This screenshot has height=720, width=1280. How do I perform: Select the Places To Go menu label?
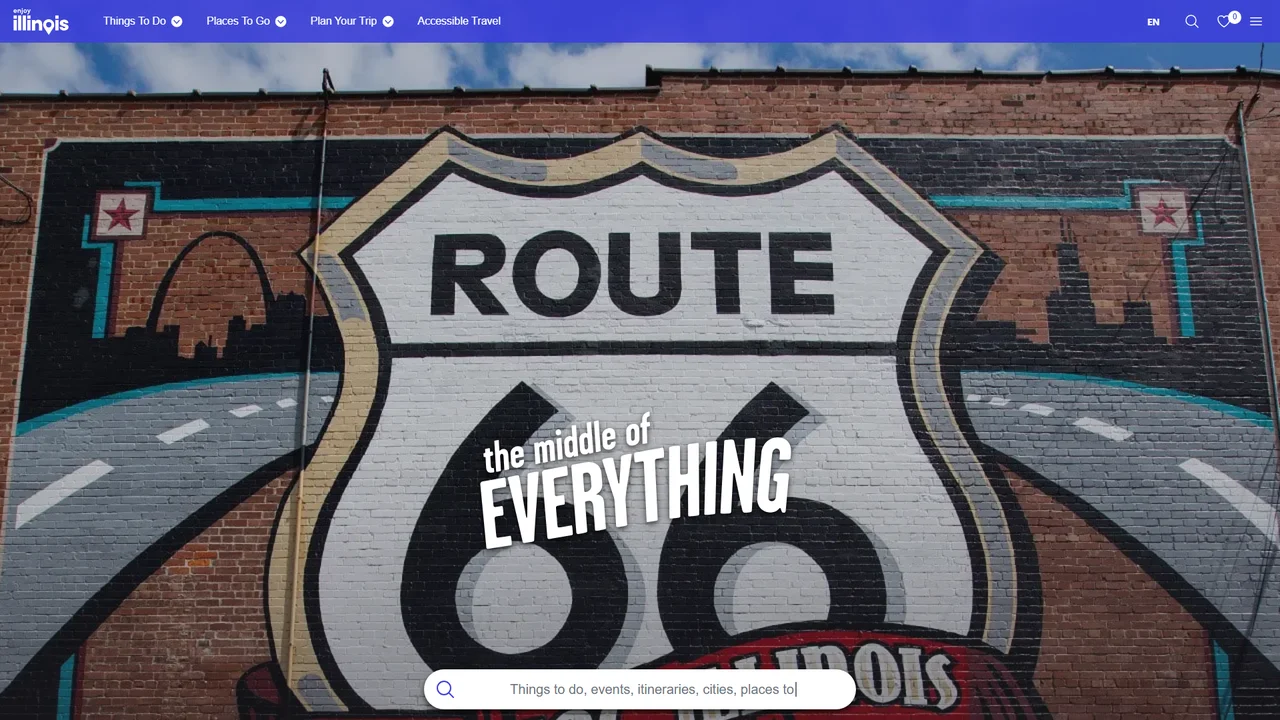(x=238, y=21)
